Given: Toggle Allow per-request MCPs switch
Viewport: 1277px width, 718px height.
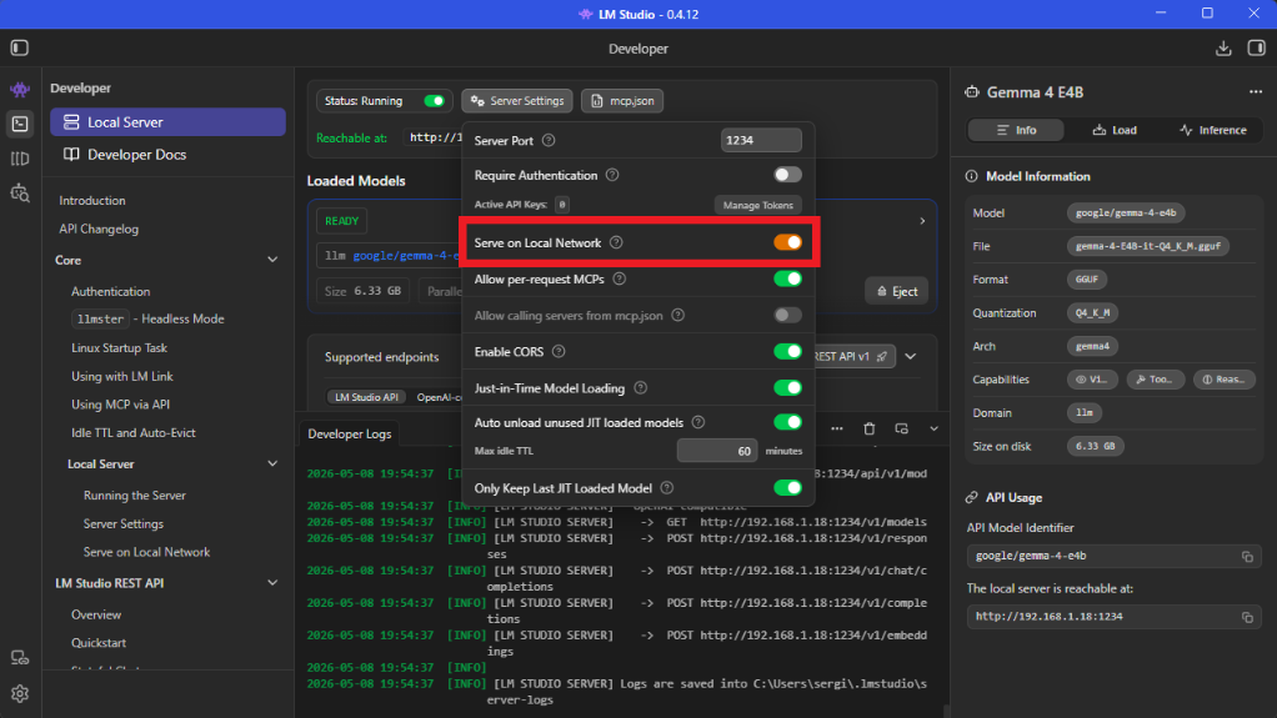Looking at the screenshot, I should (x=788, y=279).
